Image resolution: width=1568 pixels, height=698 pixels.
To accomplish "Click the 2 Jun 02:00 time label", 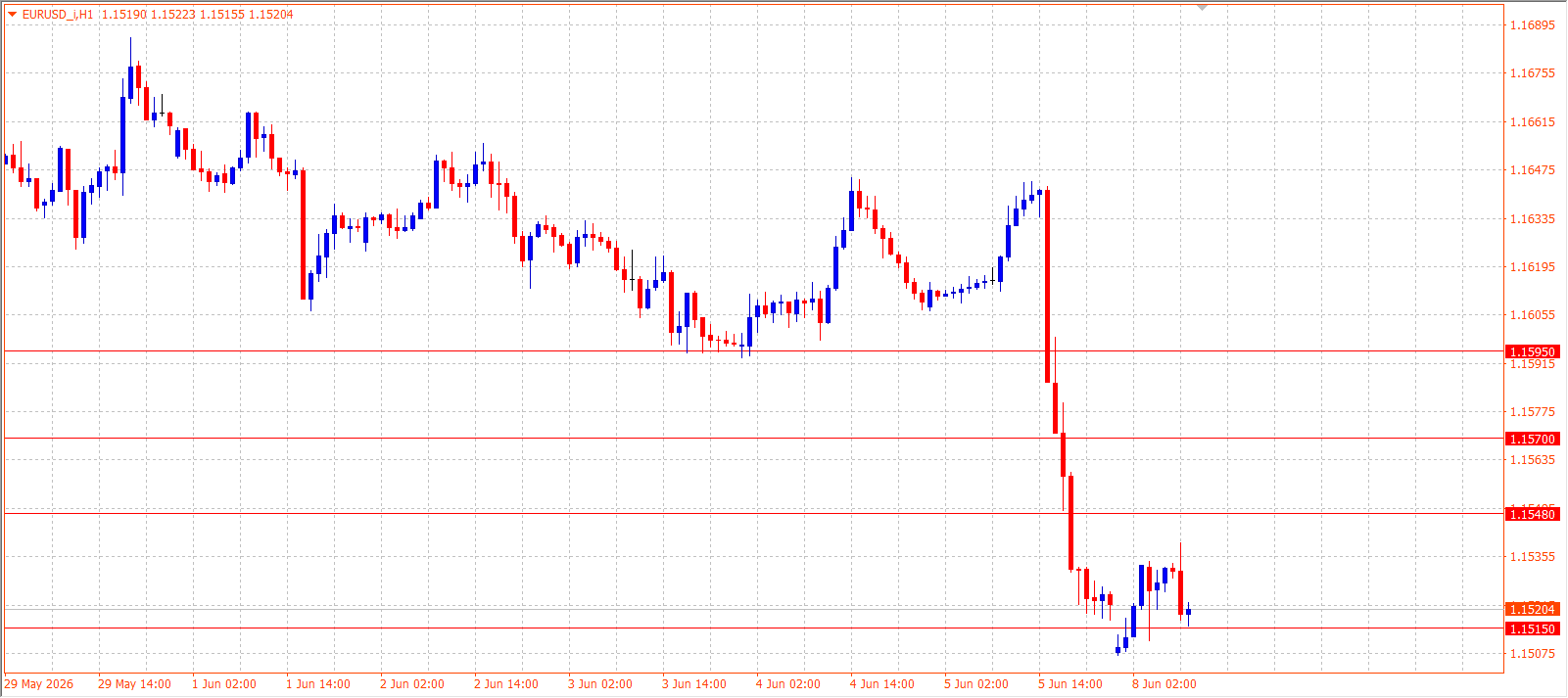I will click(x=412, y=684).
